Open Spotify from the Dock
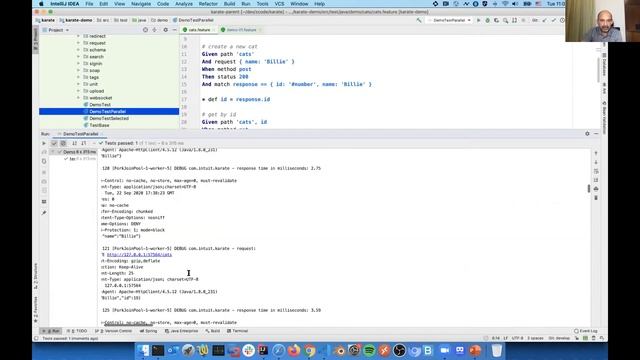The height and width of the screenshot is (360, 640). pos(369,350)
